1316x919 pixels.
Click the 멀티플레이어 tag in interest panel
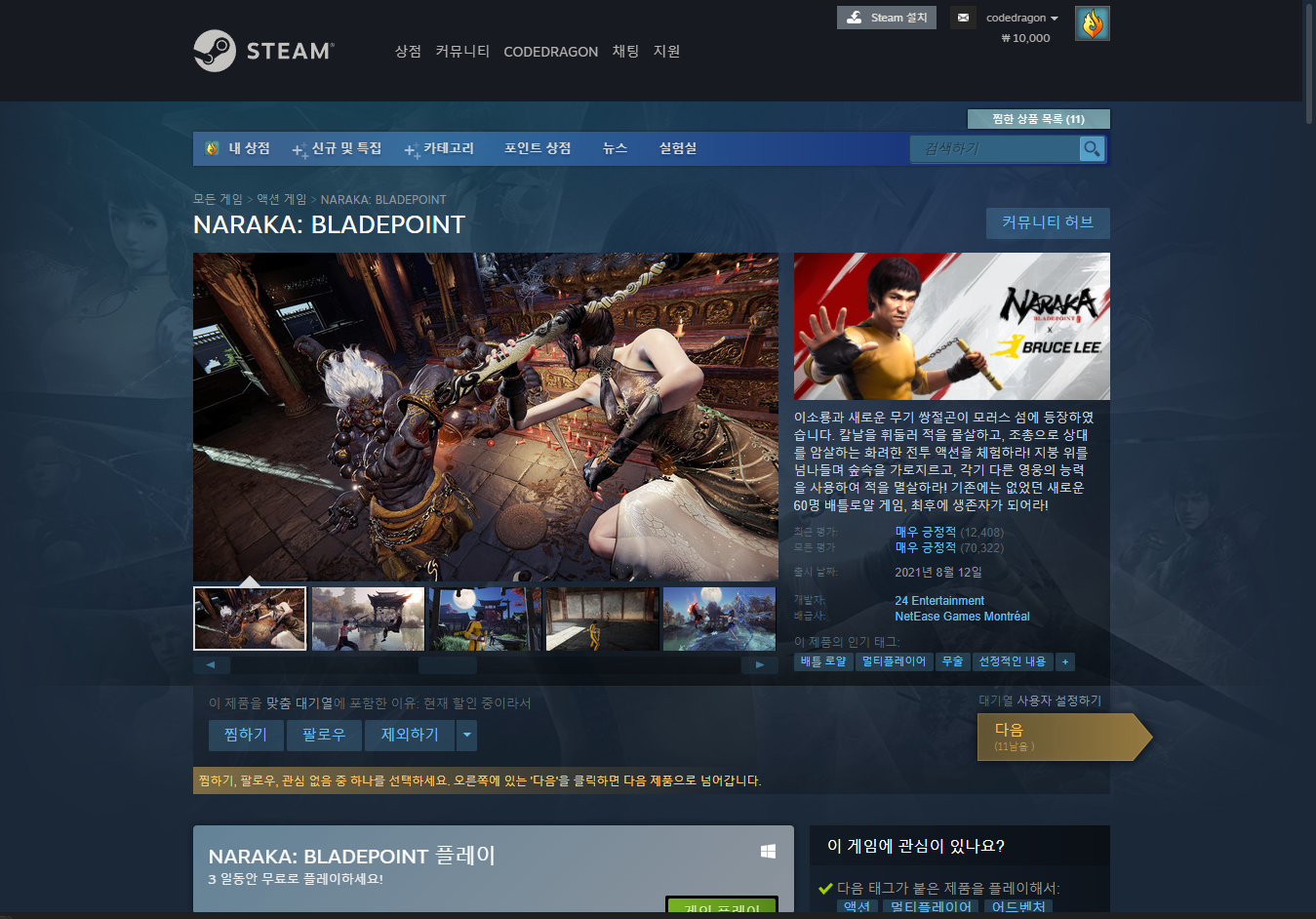point(931,906)
